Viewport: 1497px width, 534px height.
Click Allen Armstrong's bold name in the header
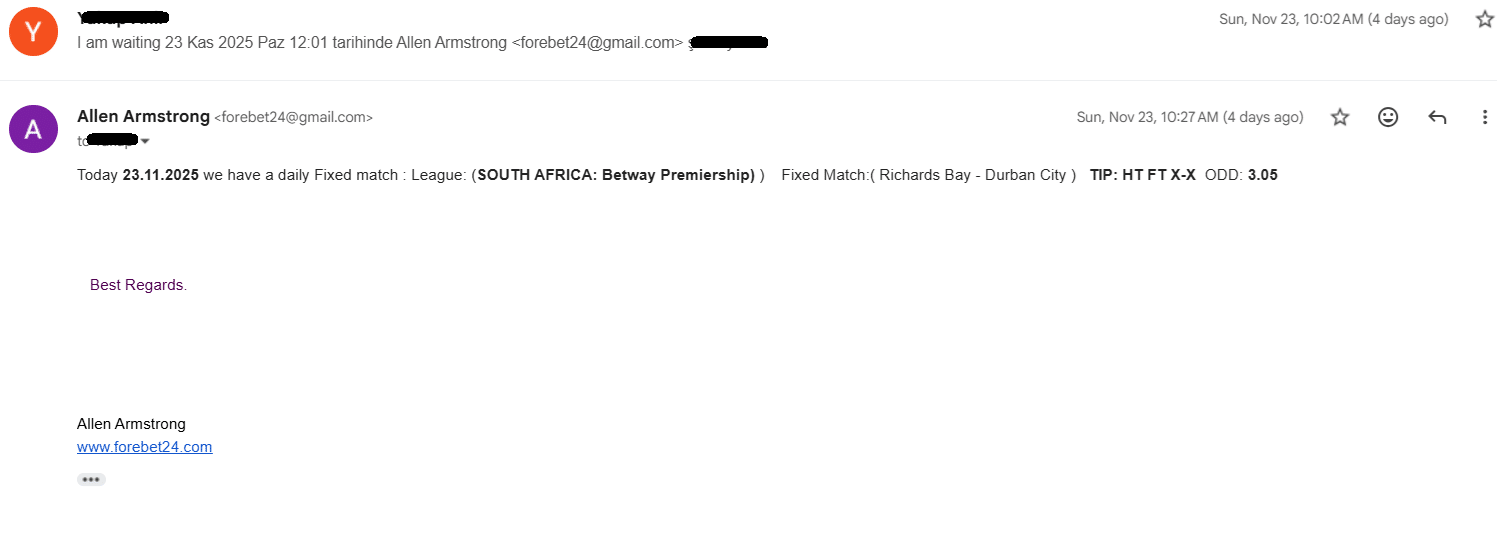coord(143,117)
